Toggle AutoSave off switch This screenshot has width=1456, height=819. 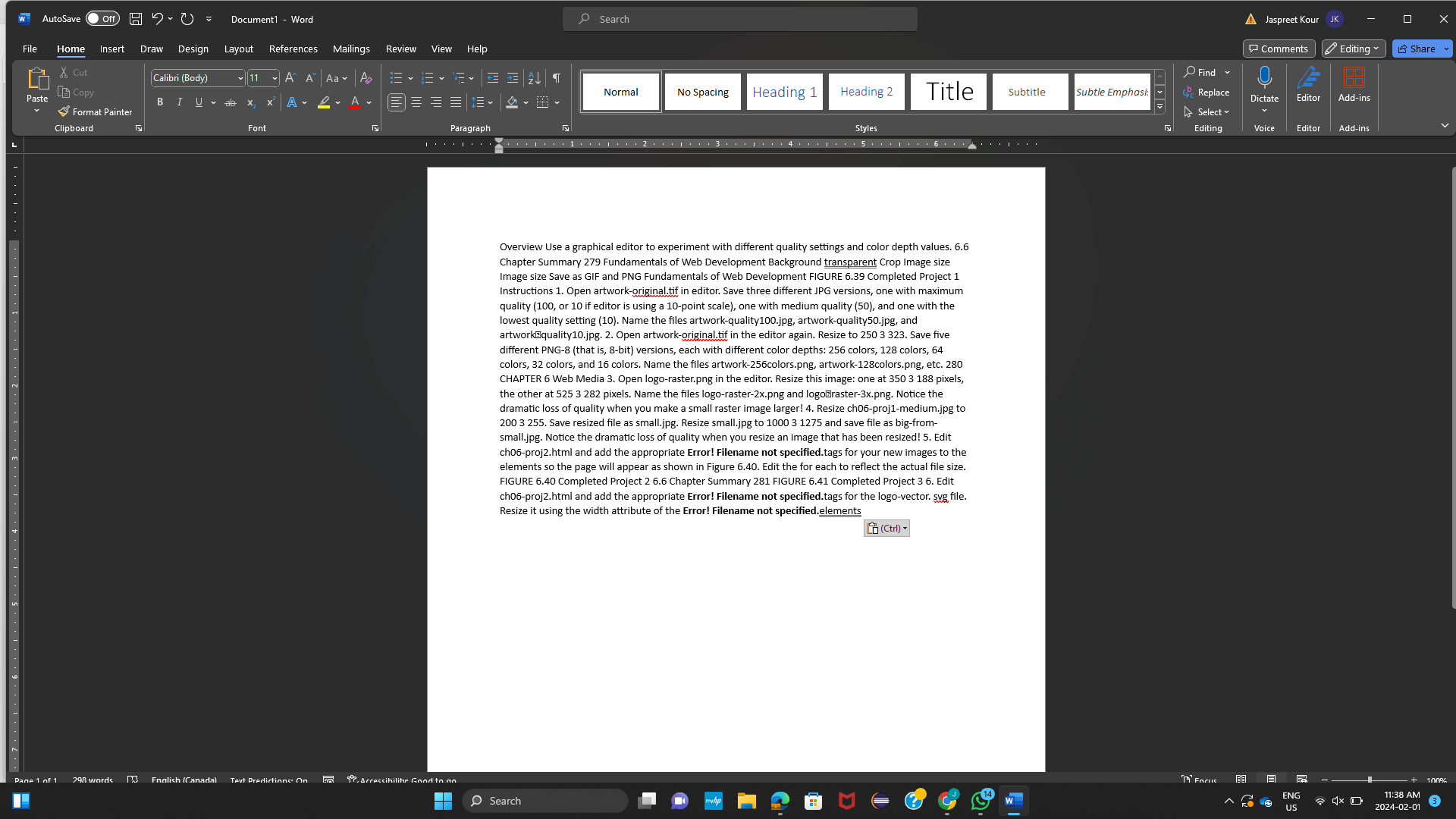click(102, 18)
